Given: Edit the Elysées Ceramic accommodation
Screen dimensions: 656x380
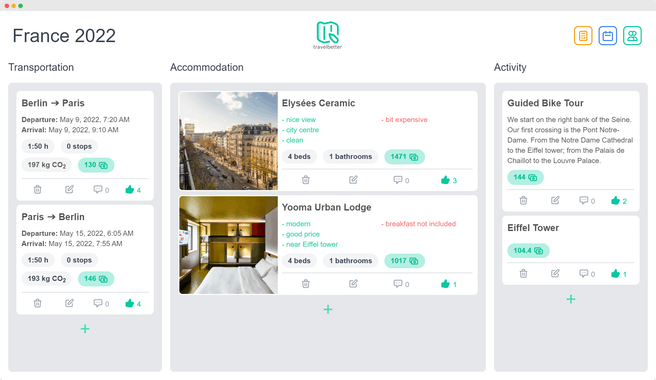Looking at the screenshot, I should coord(354,180).
